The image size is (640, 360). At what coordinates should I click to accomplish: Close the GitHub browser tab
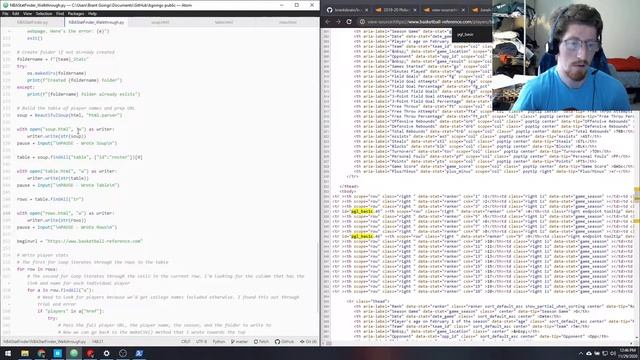(x=366, y=10)
